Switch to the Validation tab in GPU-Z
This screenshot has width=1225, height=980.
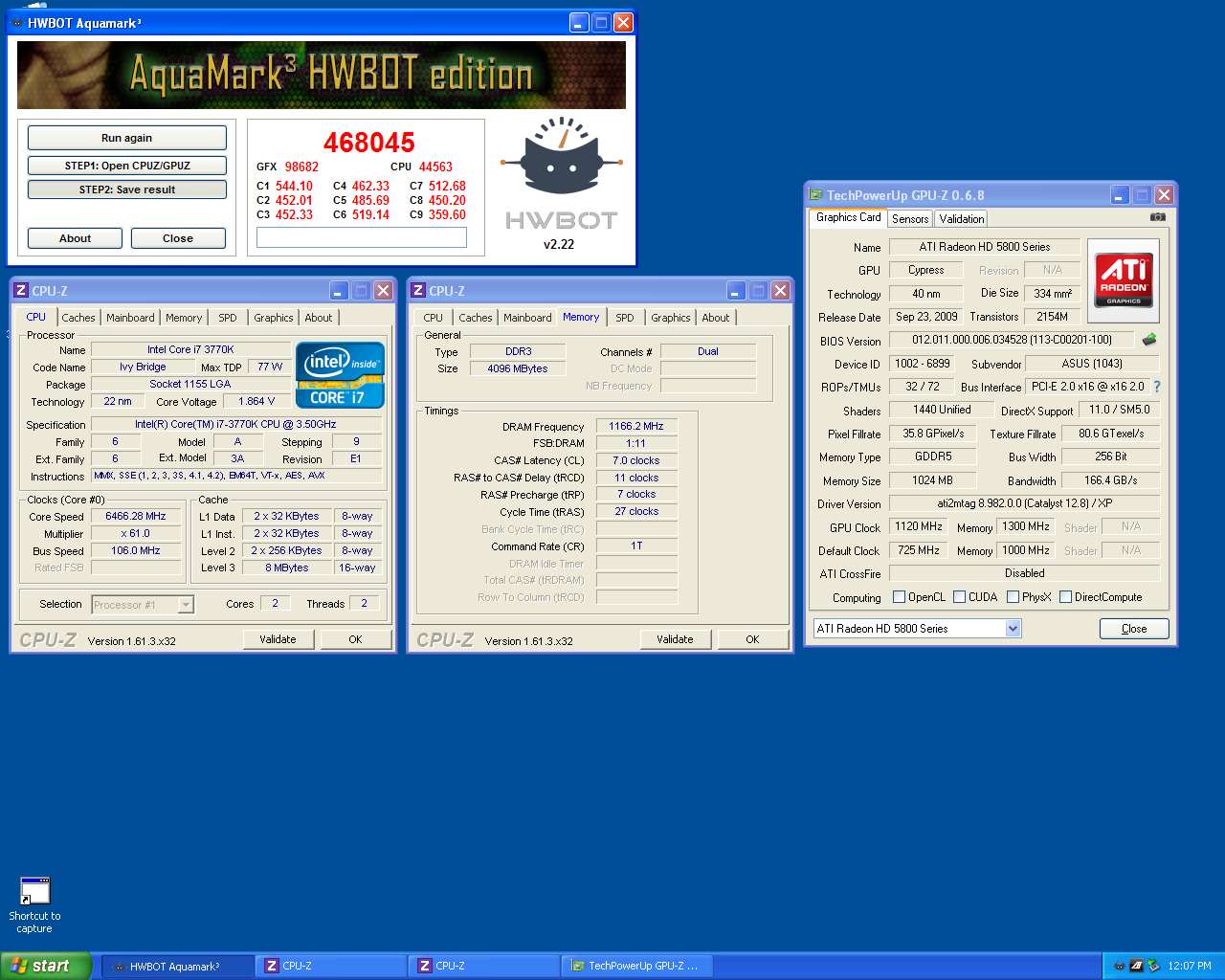(962, 219)
